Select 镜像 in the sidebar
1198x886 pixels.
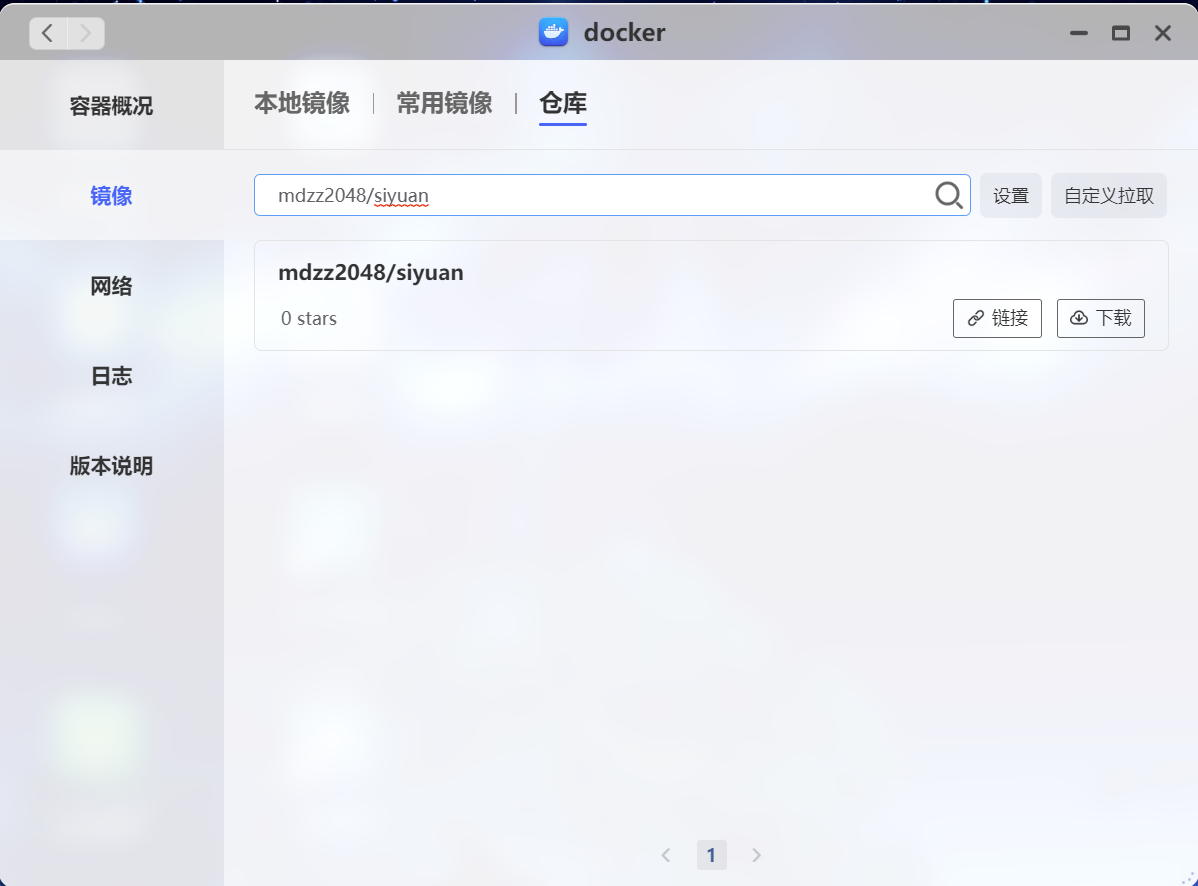coord(112,196)
